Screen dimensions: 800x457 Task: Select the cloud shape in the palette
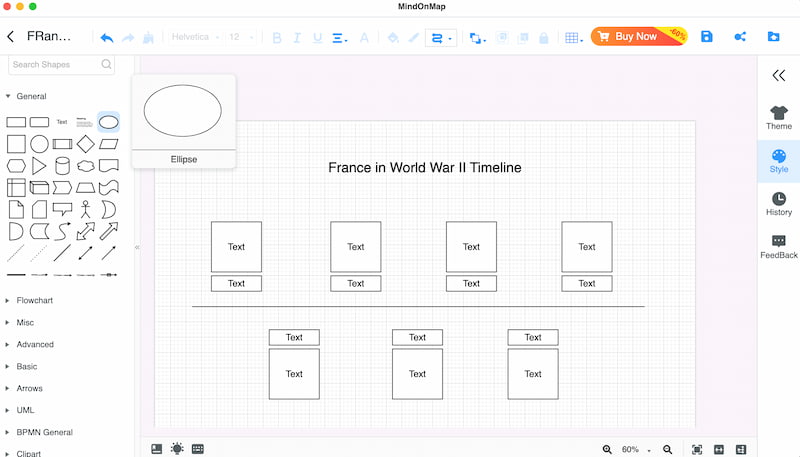pos(85,166)
